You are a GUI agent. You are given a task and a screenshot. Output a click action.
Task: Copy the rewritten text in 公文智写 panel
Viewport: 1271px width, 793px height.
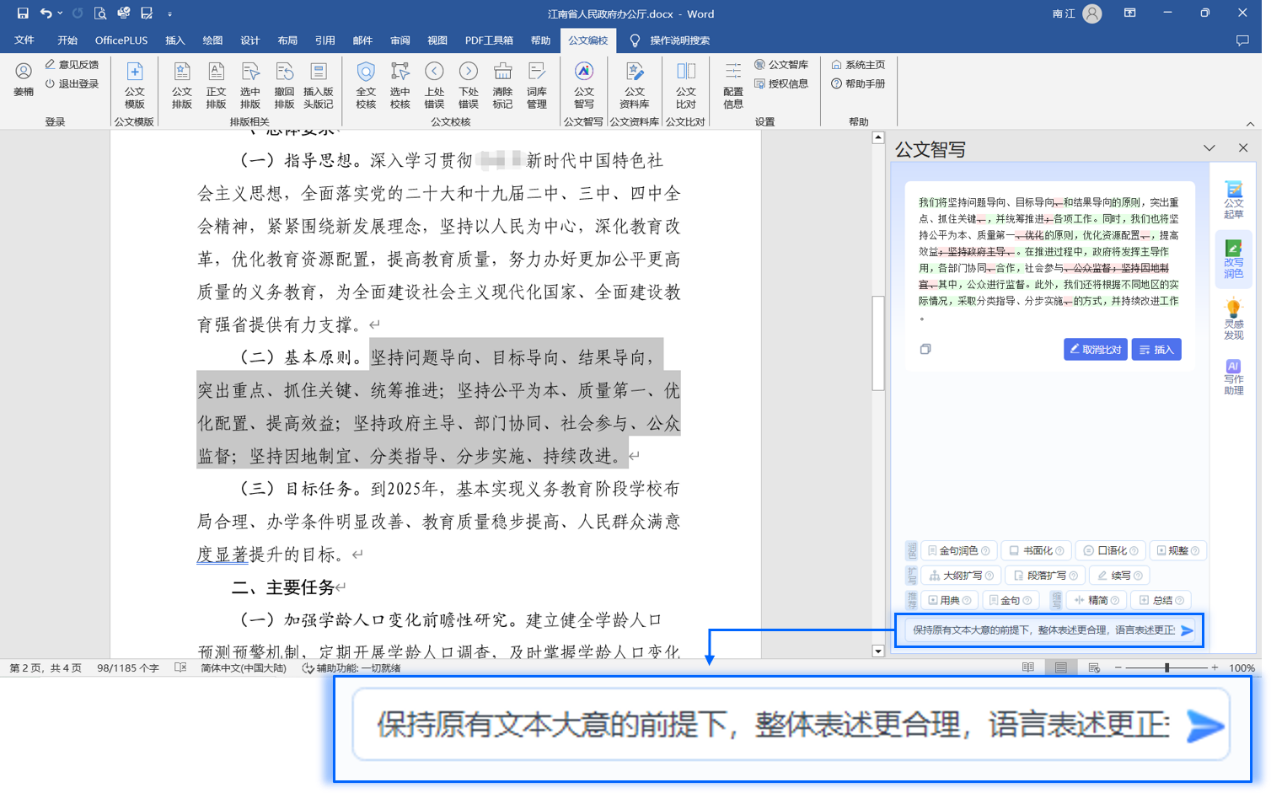(925, 349)
